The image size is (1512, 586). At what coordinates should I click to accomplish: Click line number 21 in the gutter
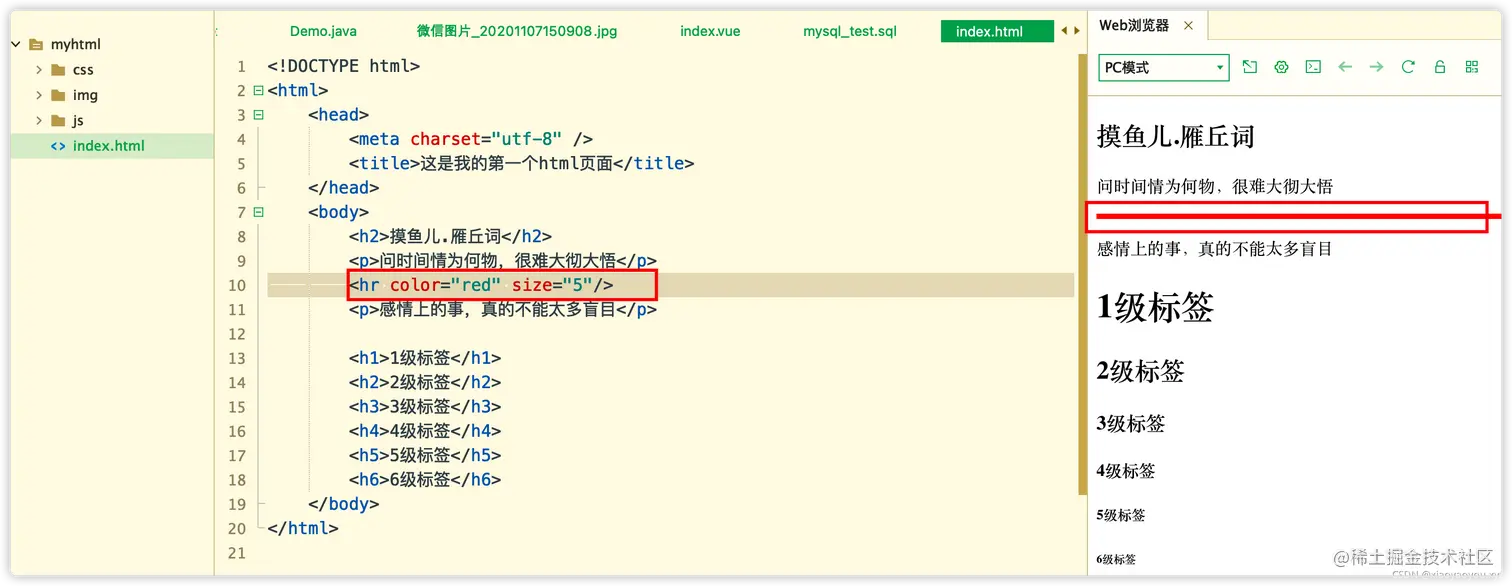(x=236, y=553)
